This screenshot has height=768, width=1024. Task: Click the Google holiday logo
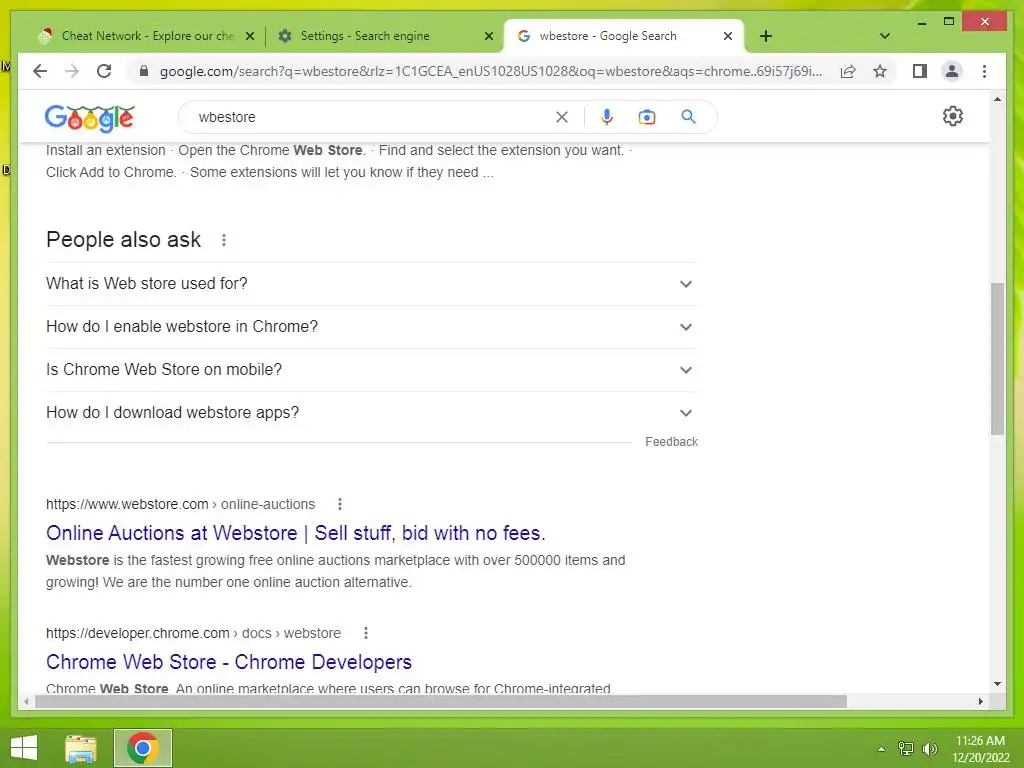90,118
